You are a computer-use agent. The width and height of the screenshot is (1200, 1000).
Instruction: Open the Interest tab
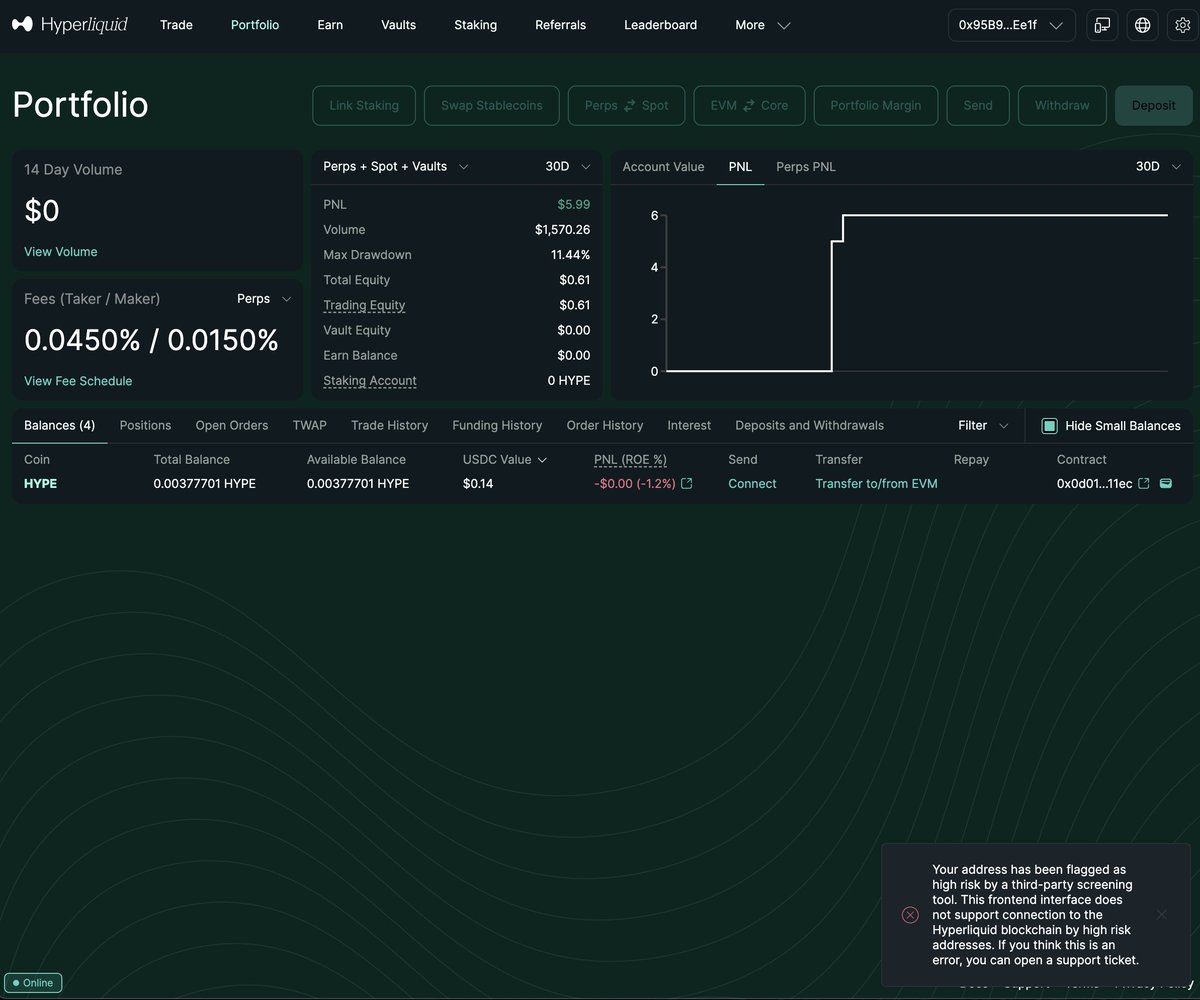pos(689,426)
